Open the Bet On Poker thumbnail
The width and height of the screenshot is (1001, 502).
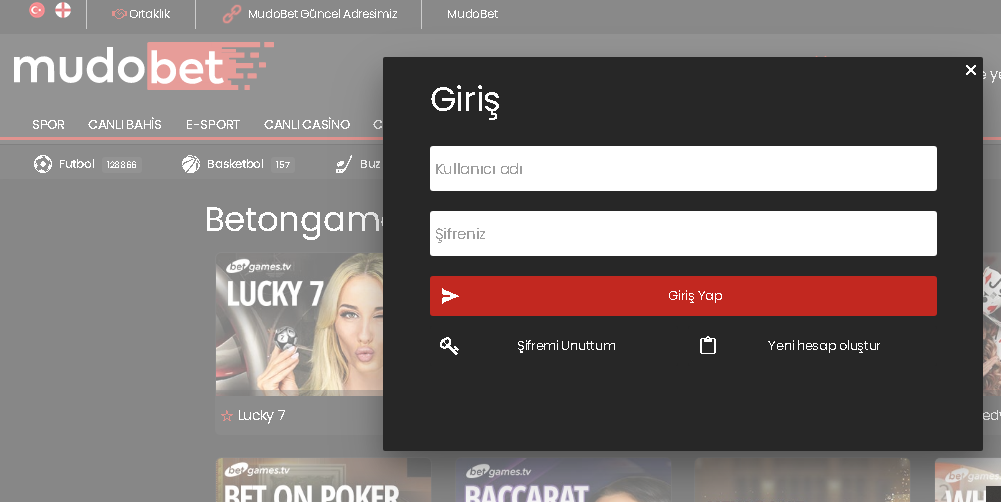[x=323, y=480]
